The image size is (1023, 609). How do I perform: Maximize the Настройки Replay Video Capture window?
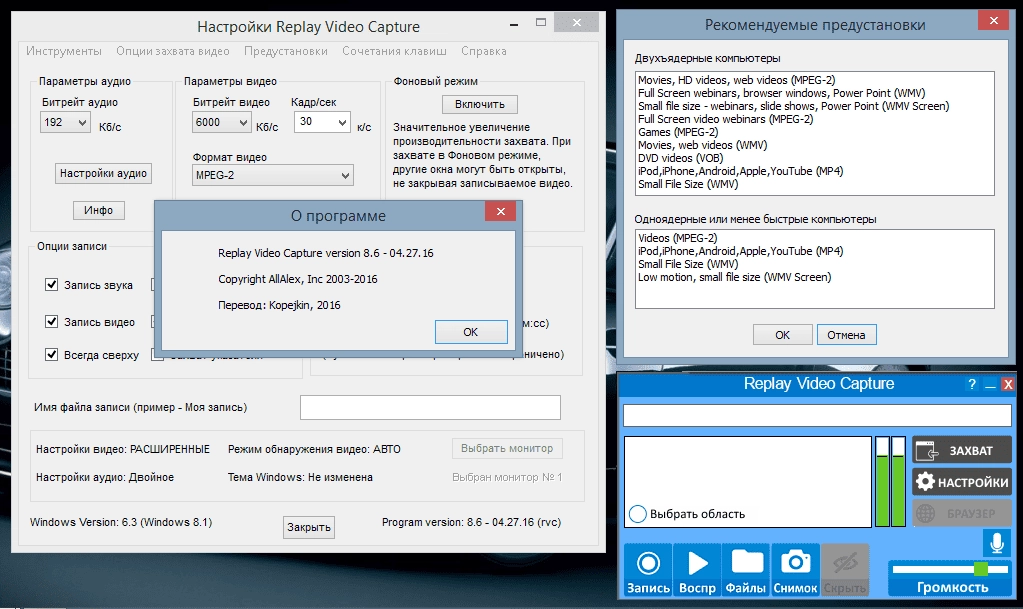coord(540,22)
